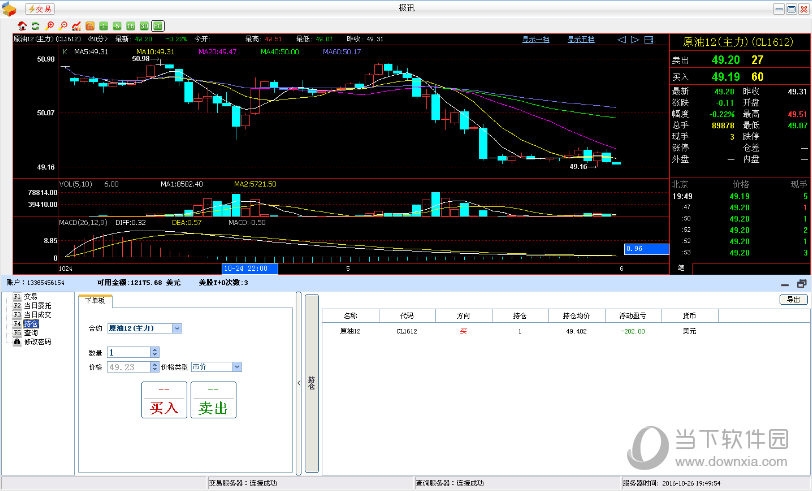This screenshot has width=812, height=491.
Task: Click the quantity input field
Action: coord(127,352)
